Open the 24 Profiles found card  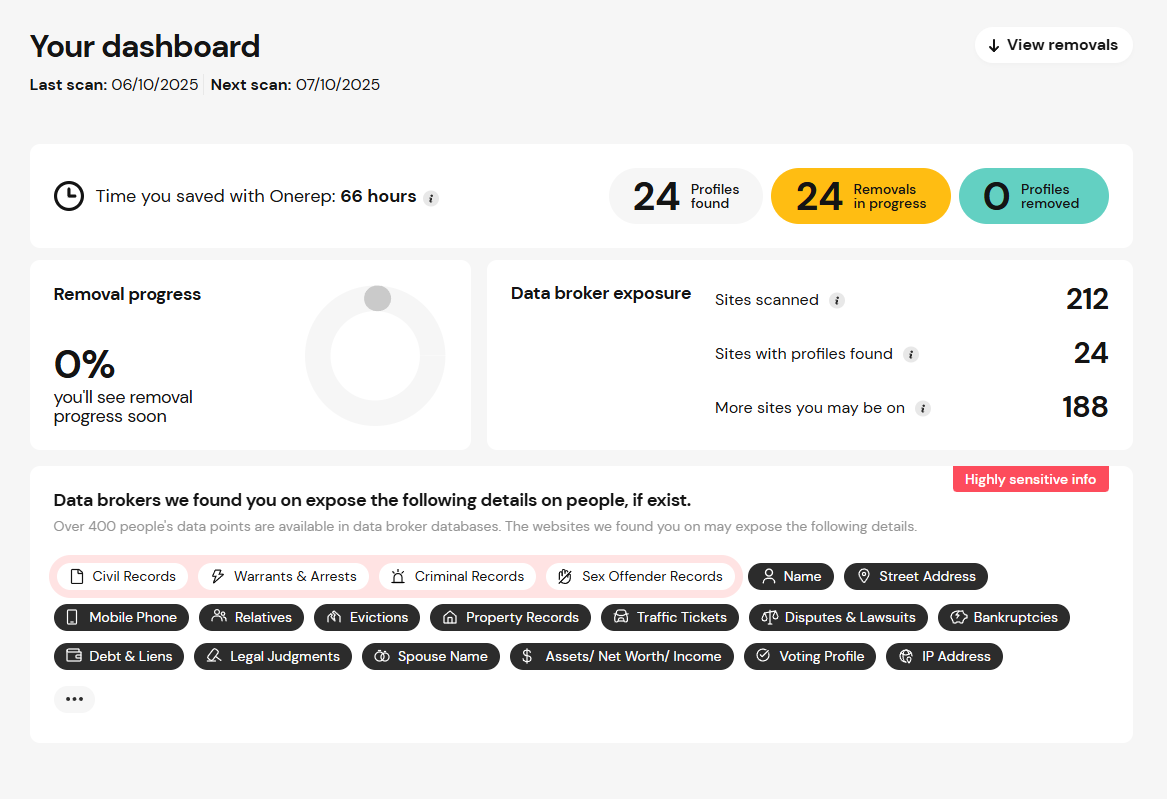pos(686,196)
